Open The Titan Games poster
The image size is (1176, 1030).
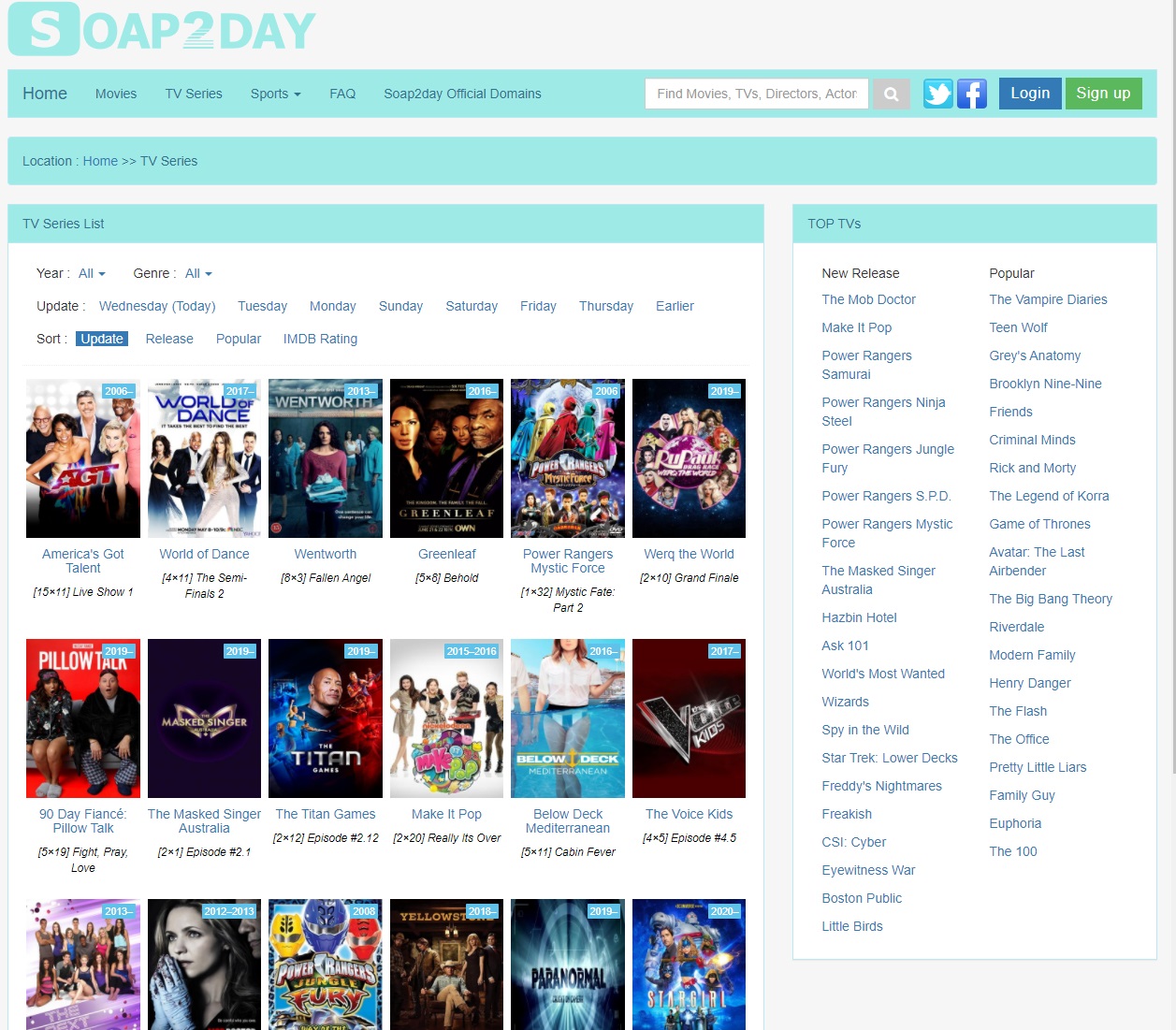[326, 718]
